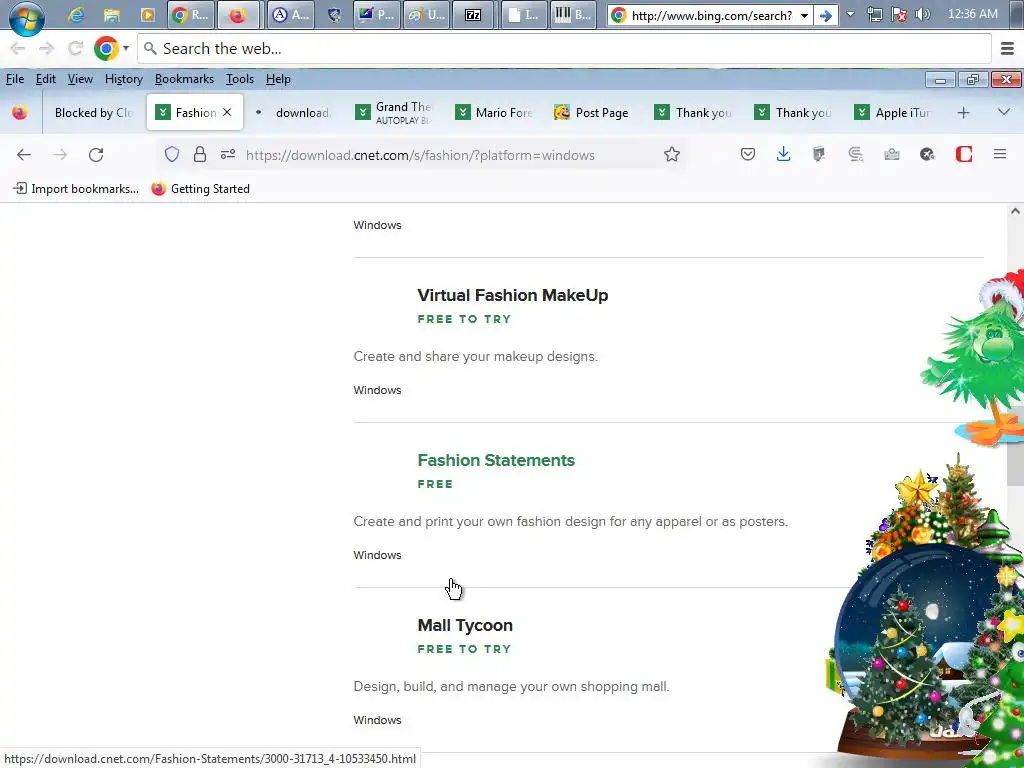This screenshot has height=768, width=1024.
Task: Switch to Blocked by Cloudflare tab
Action: click(93, 112)
